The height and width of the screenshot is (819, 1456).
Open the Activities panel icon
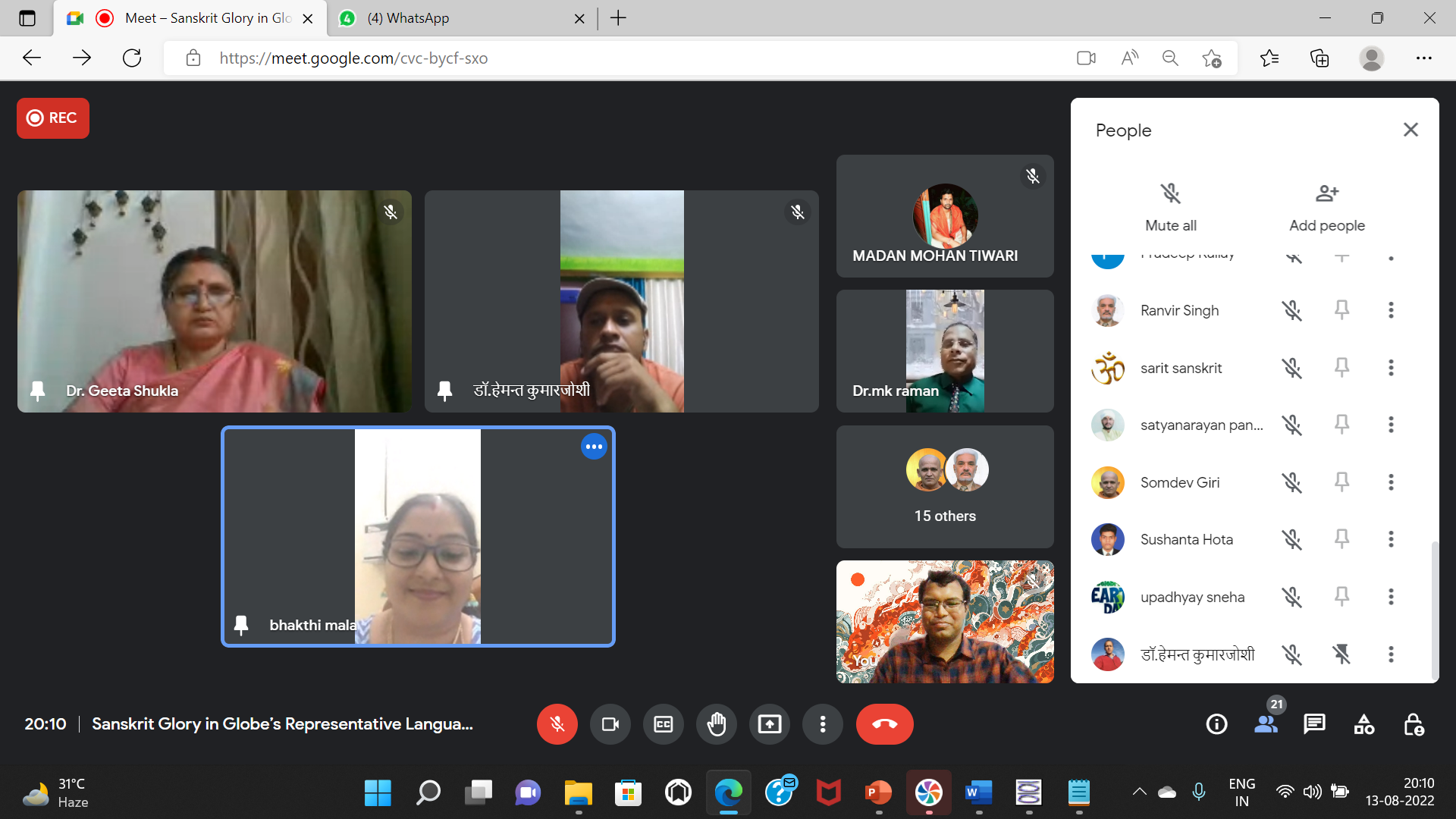click(x=1363, y=724)
